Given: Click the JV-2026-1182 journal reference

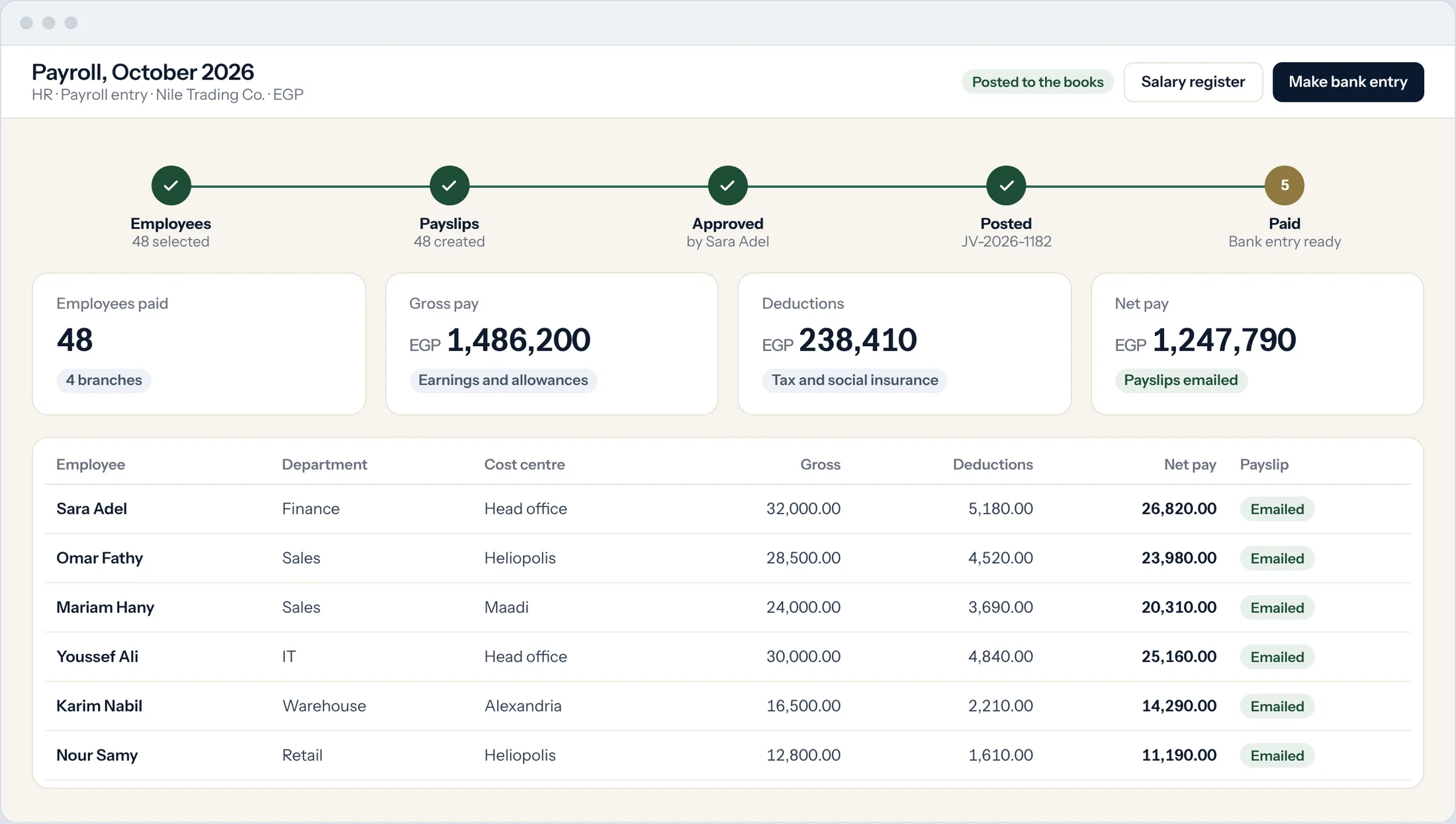Looking at the screenshot, I should point(1006,242).
